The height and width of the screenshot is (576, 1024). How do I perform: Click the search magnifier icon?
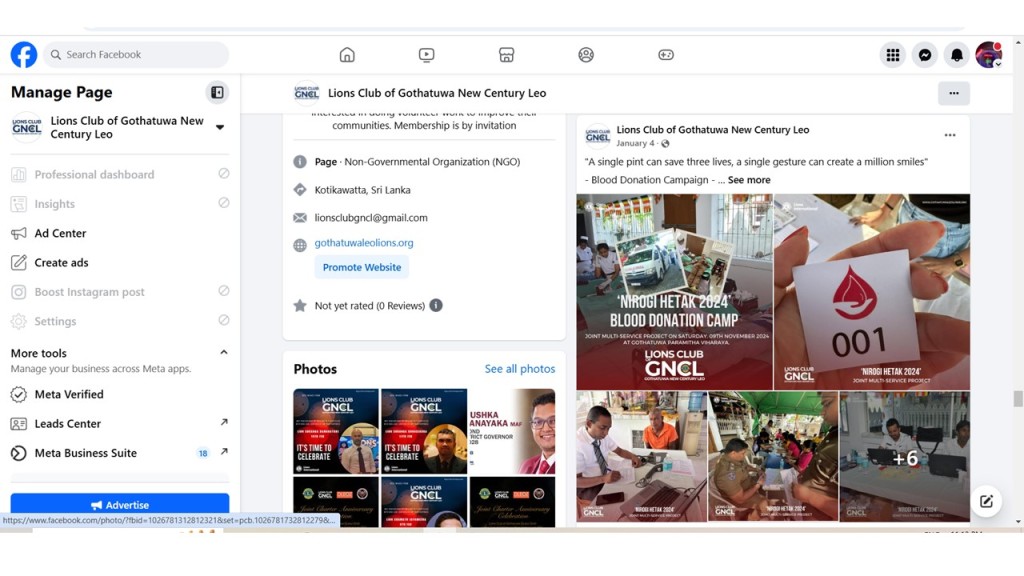pos(56,55)
